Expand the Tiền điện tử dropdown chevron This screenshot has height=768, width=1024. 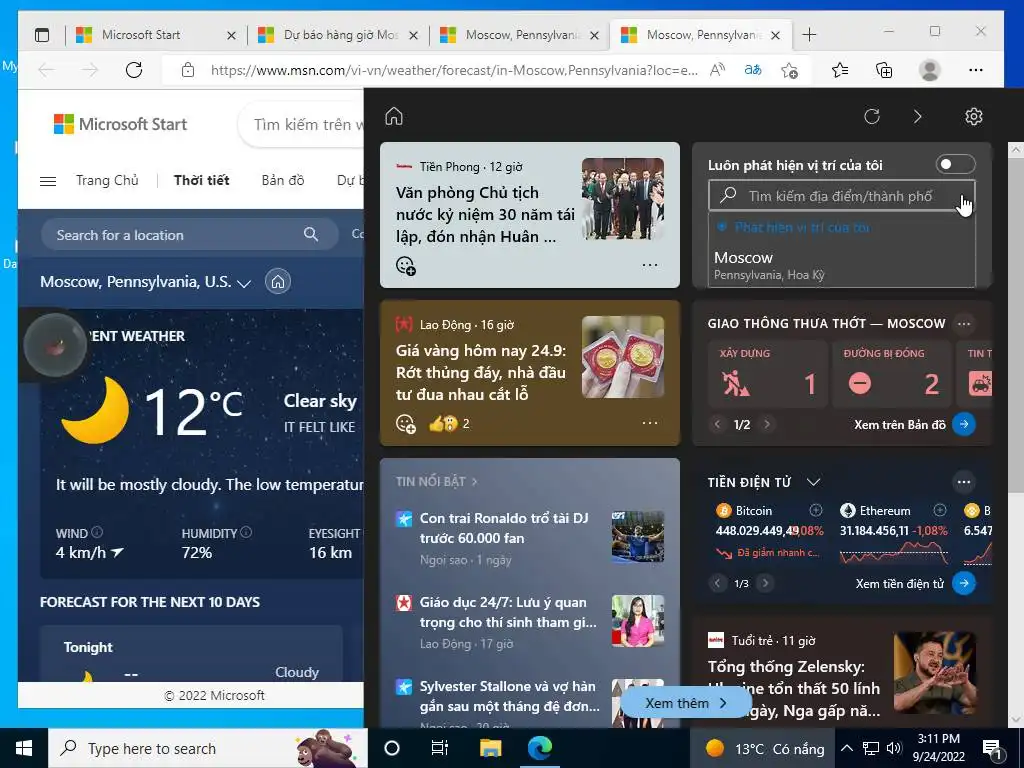(813, 482)
